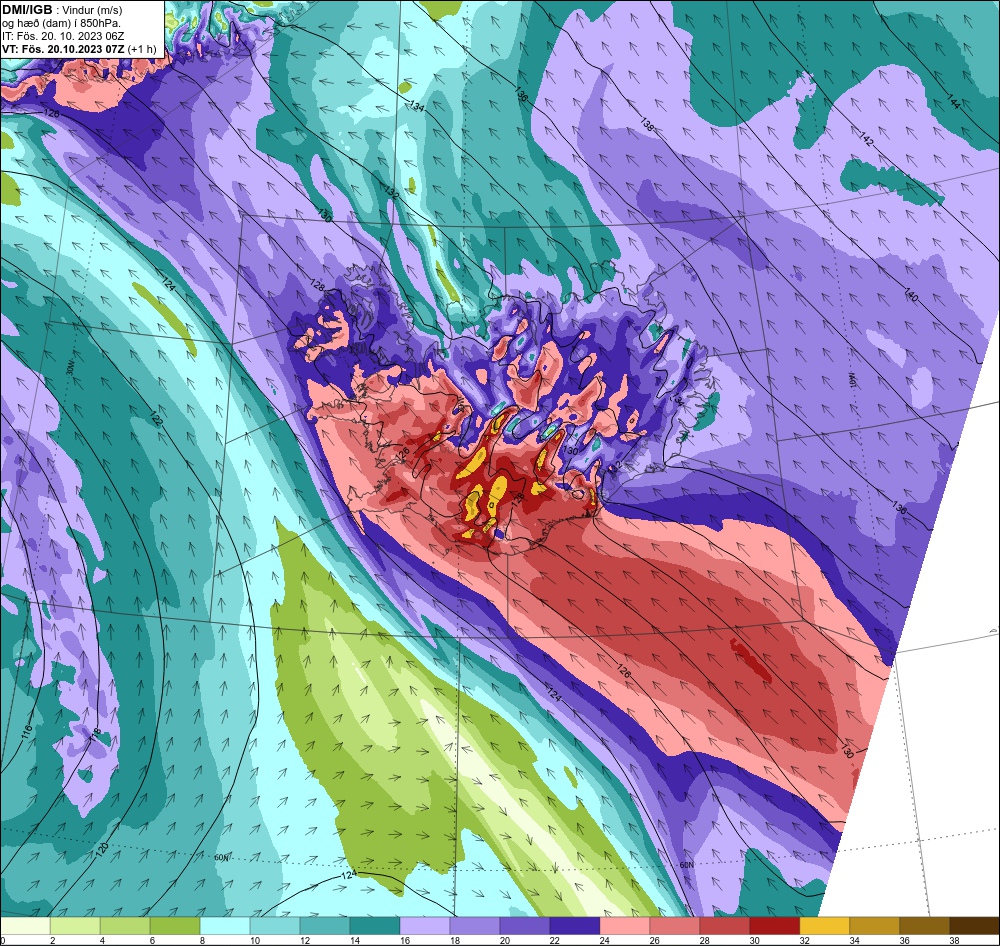Click the legend tick value '34'
The image size is (1000, 946).
[855, 940]
